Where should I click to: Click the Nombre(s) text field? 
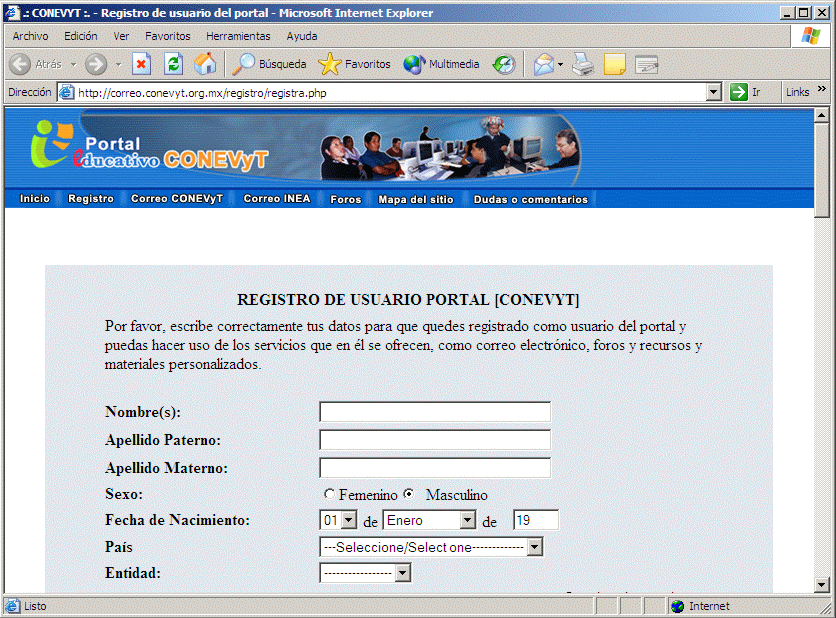(x=435, y=412)
